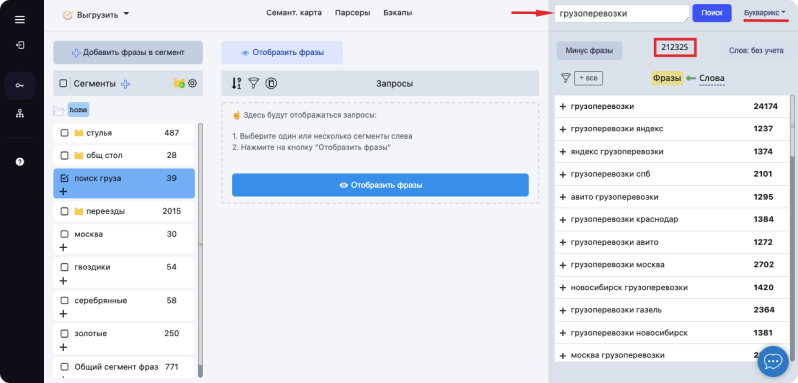Screen dimensions: 798x383
Task: Toggle the select-all Сегменты checkbox
Action: tap(63, 83)
